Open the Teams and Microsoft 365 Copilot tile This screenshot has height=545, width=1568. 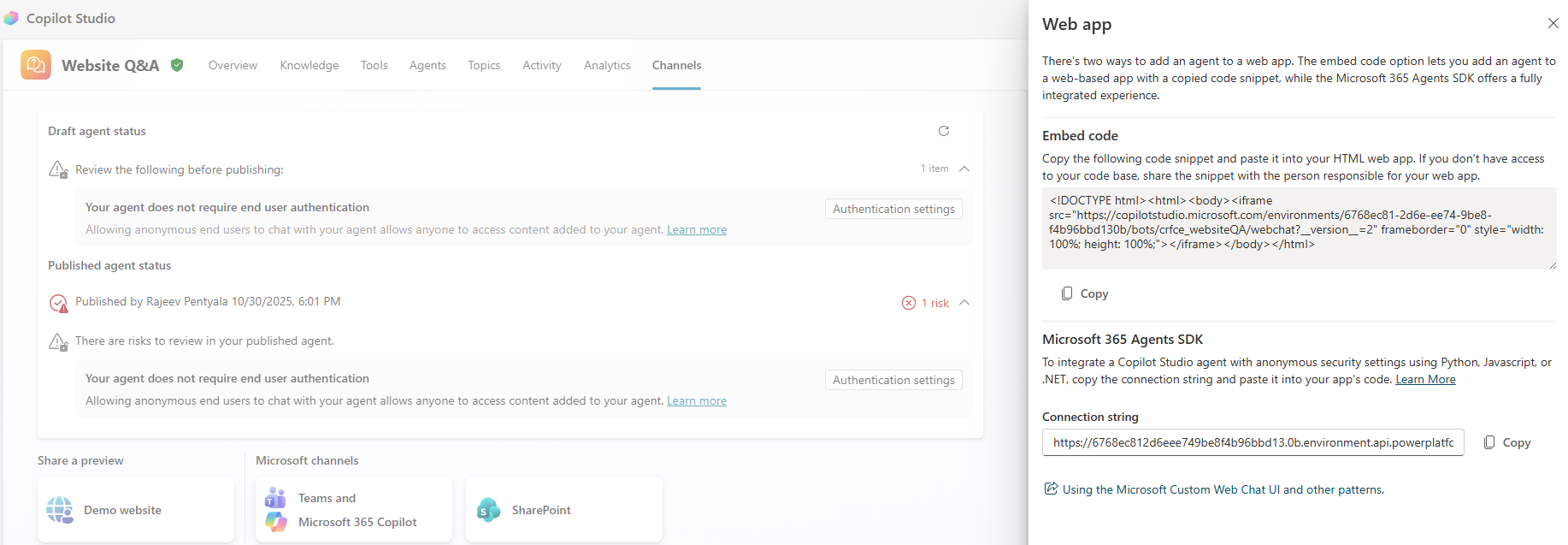point(353,510)
